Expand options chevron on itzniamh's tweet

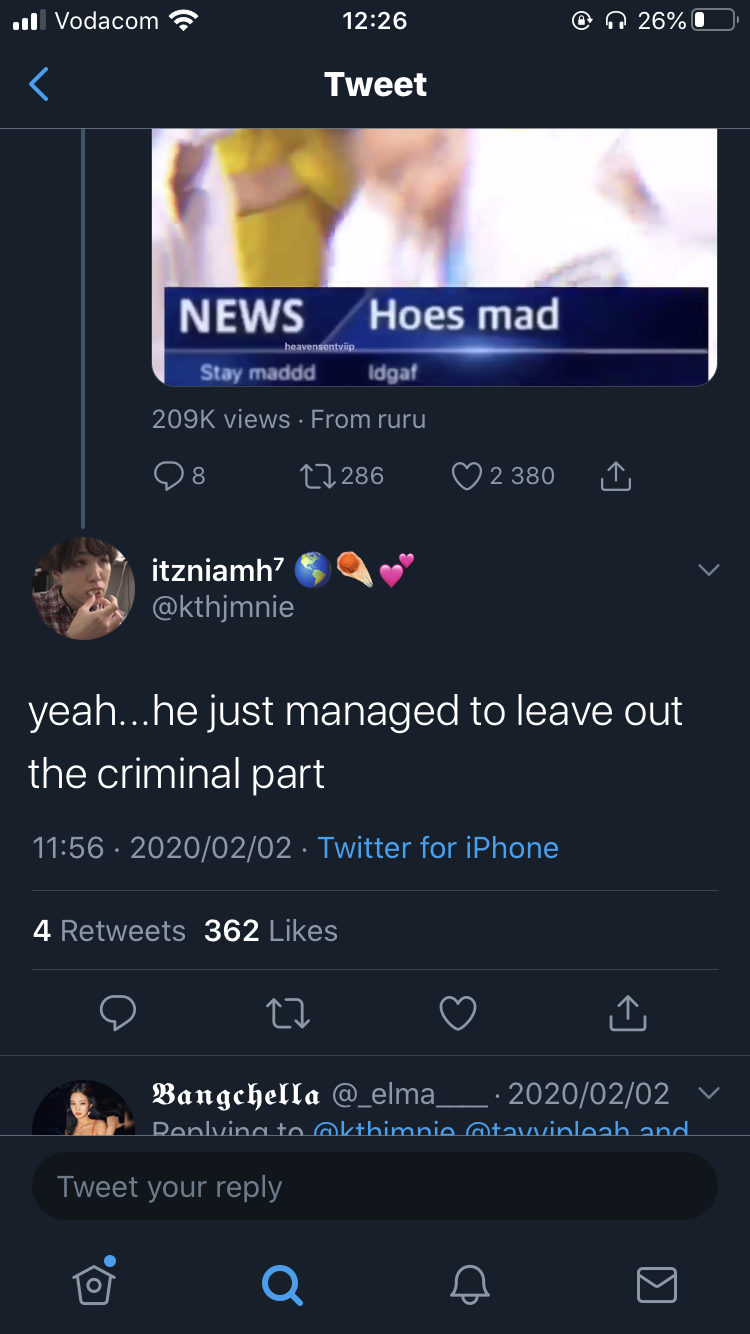[x=708, y=570]
